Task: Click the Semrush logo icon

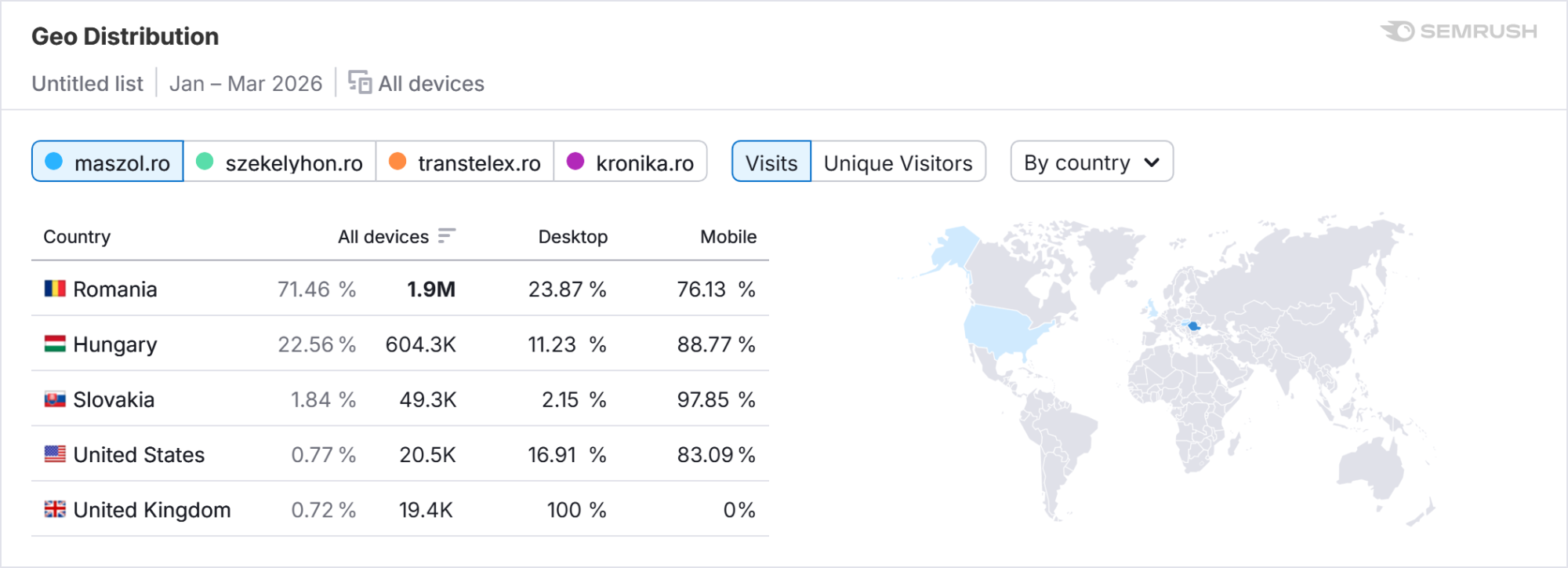Action: pos(1398,31)
